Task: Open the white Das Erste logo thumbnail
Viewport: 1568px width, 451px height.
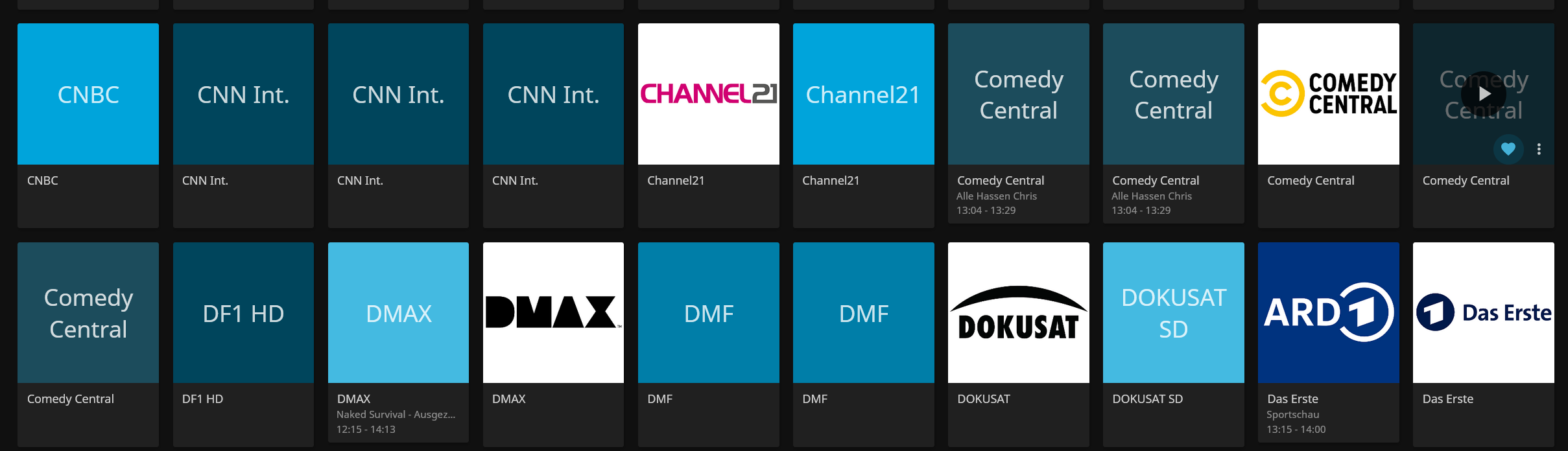Action: pos(1484,312)
